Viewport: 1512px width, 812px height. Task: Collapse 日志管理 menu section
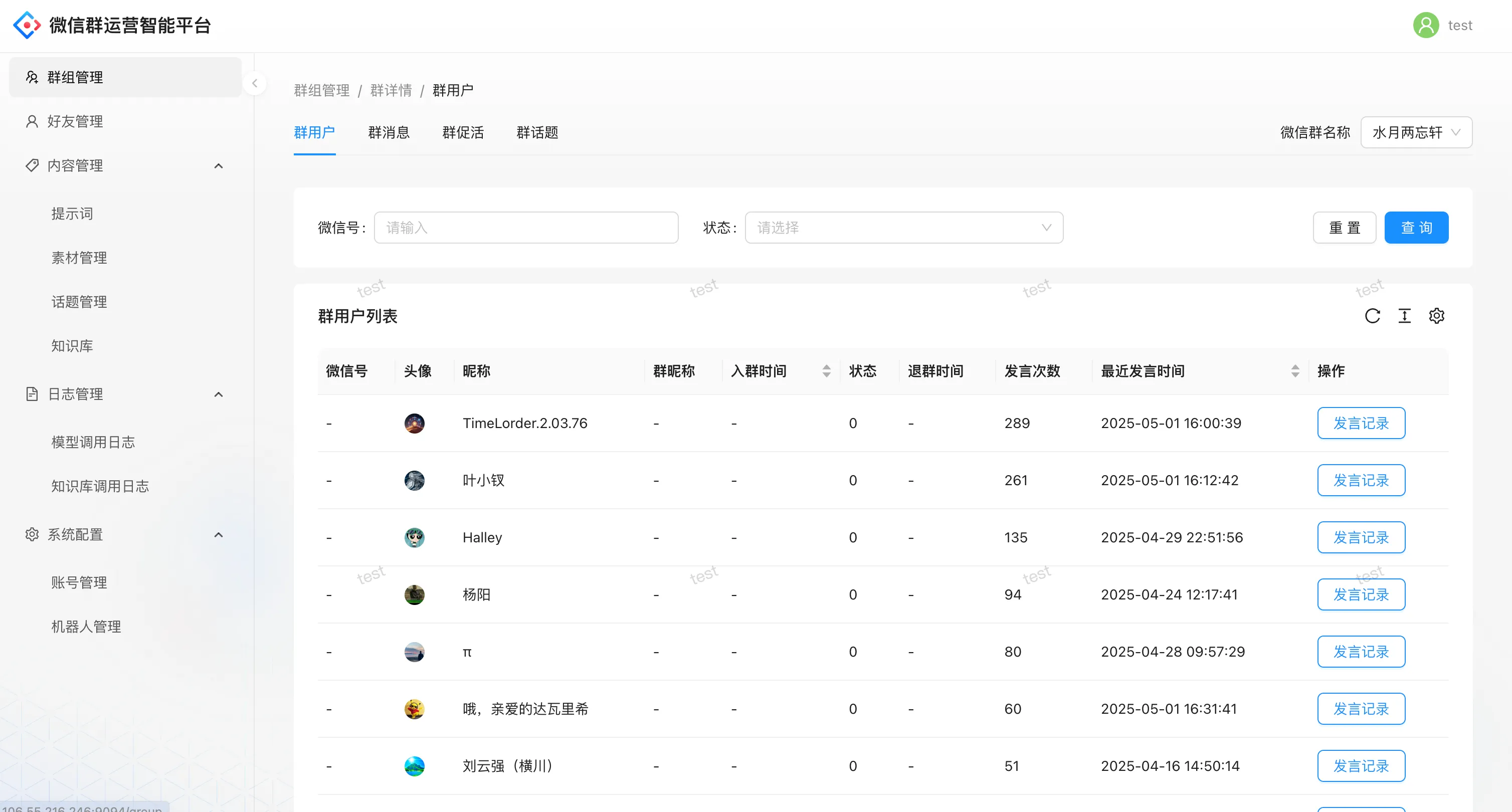[x=219, y=394]
